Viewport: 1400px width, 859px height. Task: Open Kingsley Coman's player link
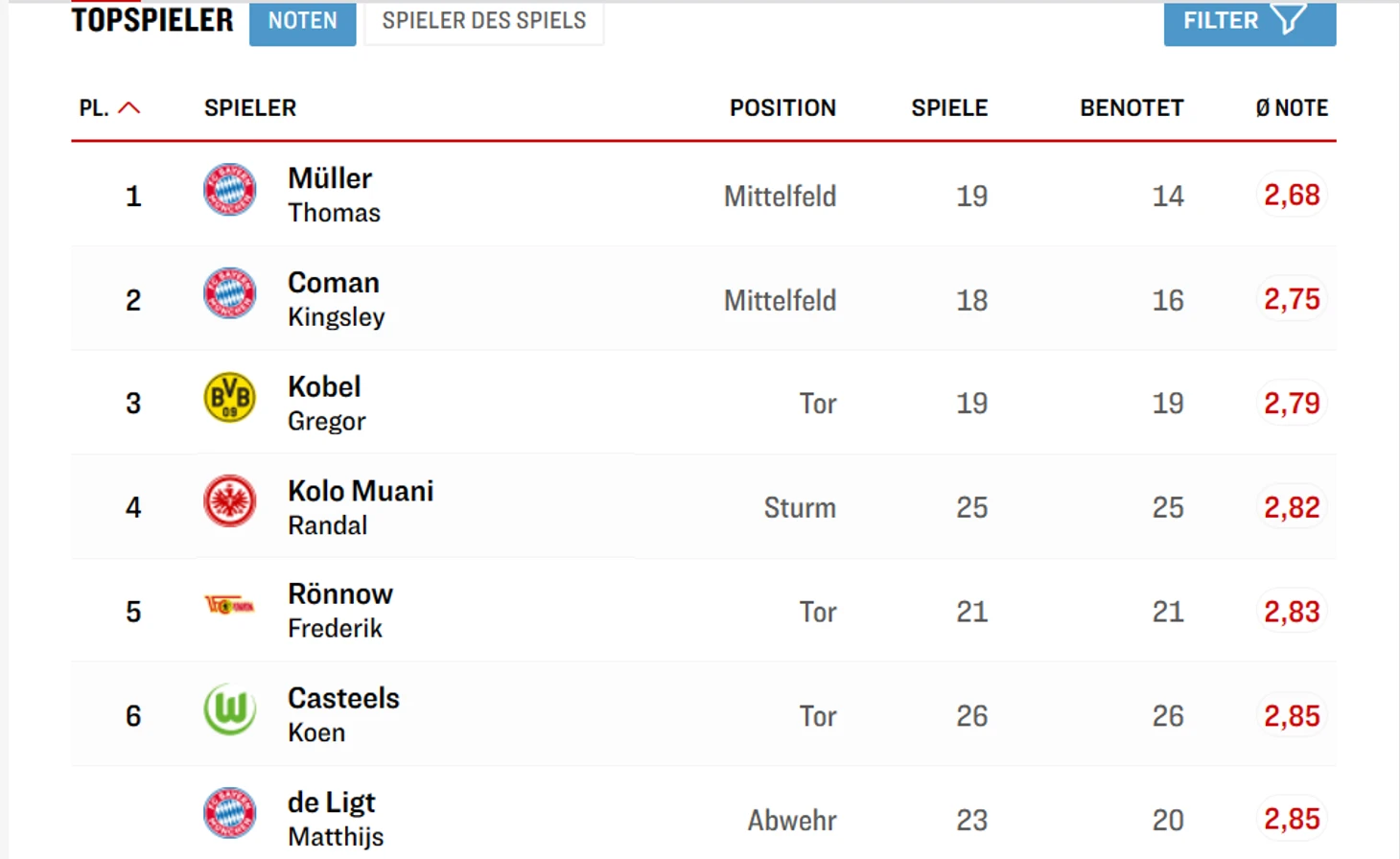click(x=336, y=299)
